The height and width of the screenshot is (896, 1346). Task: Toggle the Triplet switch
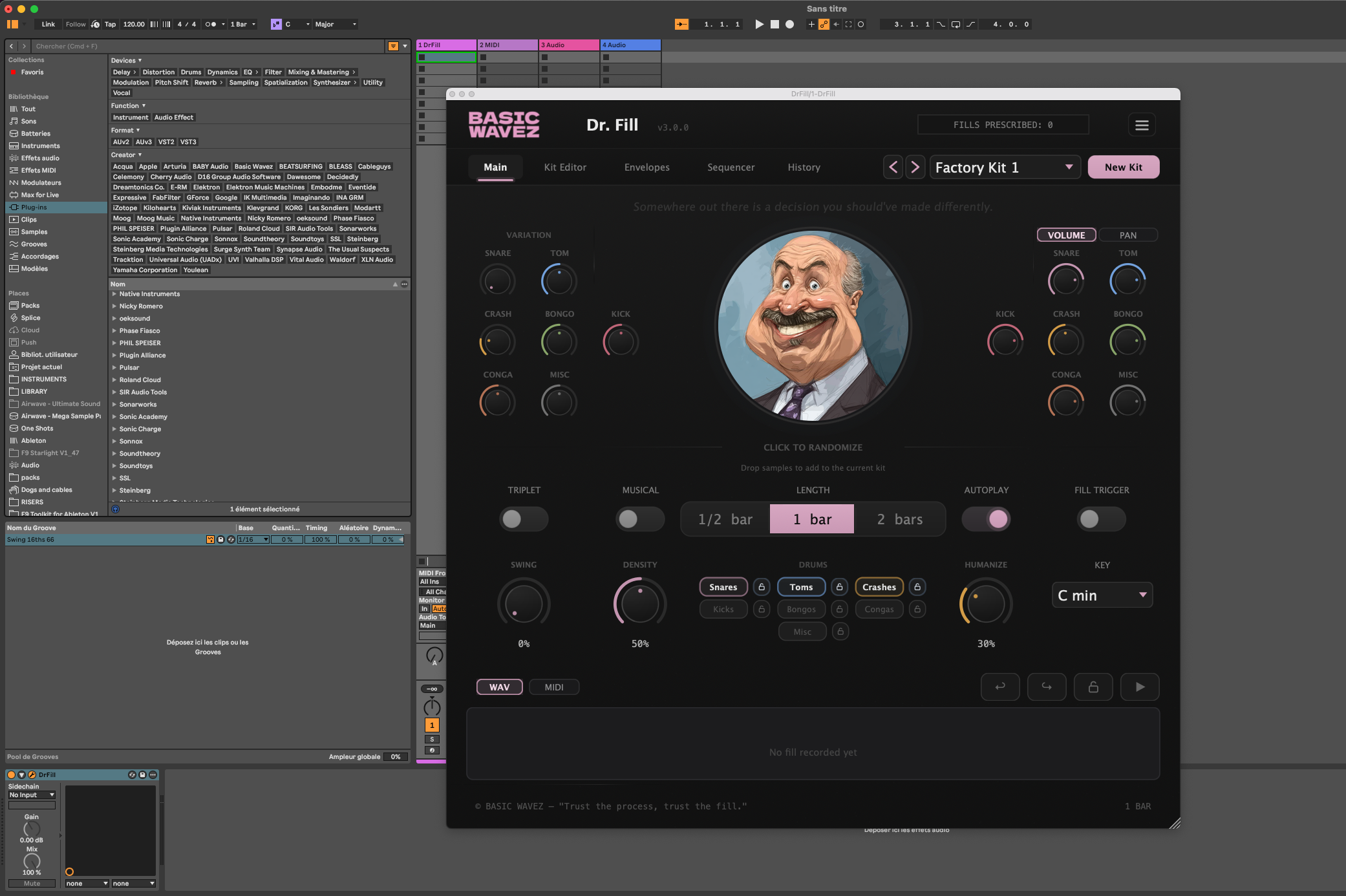click(524, 519)
